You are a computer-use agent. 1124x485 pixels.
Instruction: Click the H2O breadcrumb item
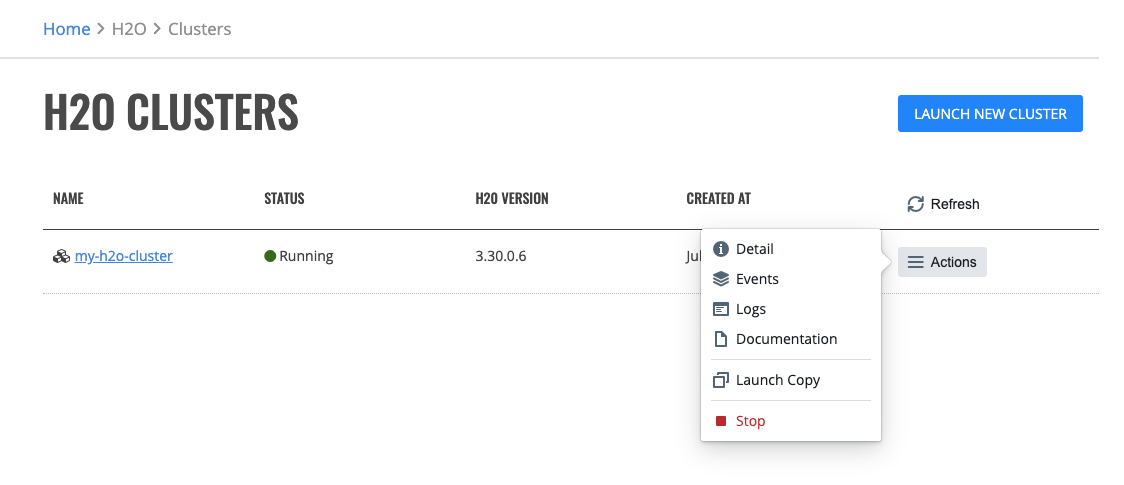[129, 29]
